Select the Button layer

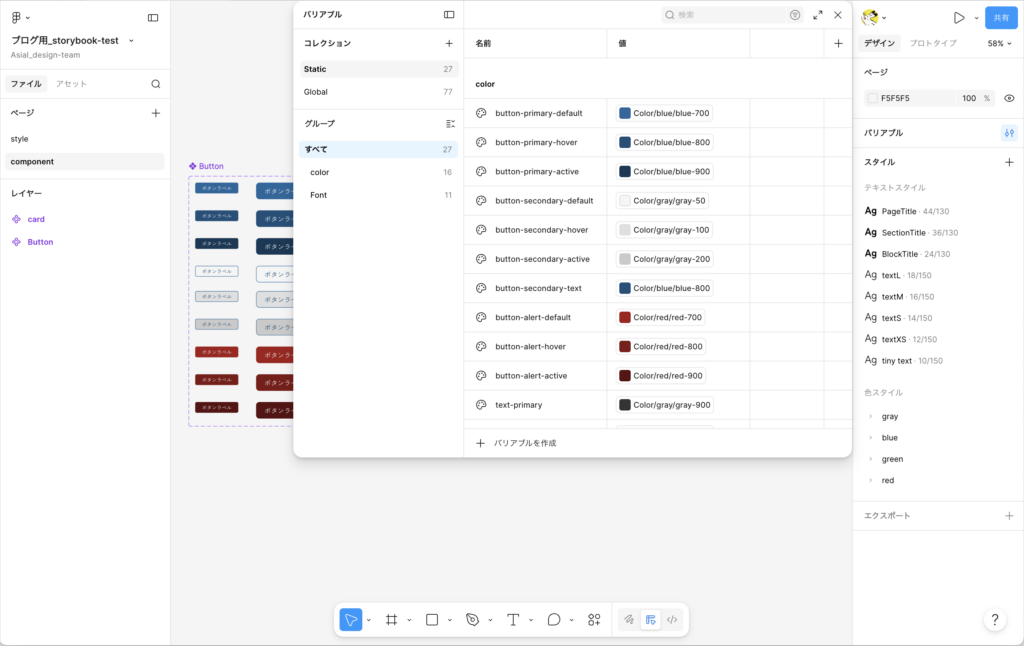click(x=40, y=242)
